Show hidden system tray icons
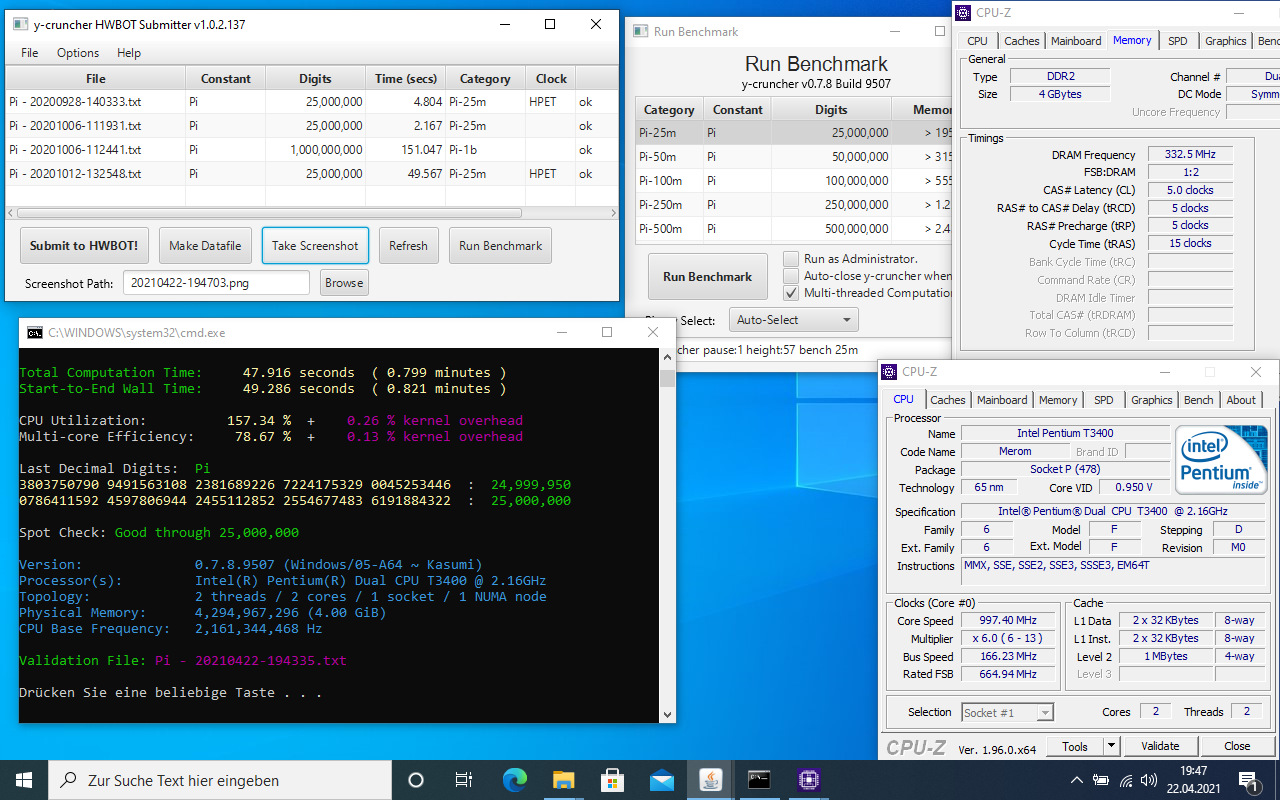Viewport: 1280px width, 800px height. (x=1077, y=780)
